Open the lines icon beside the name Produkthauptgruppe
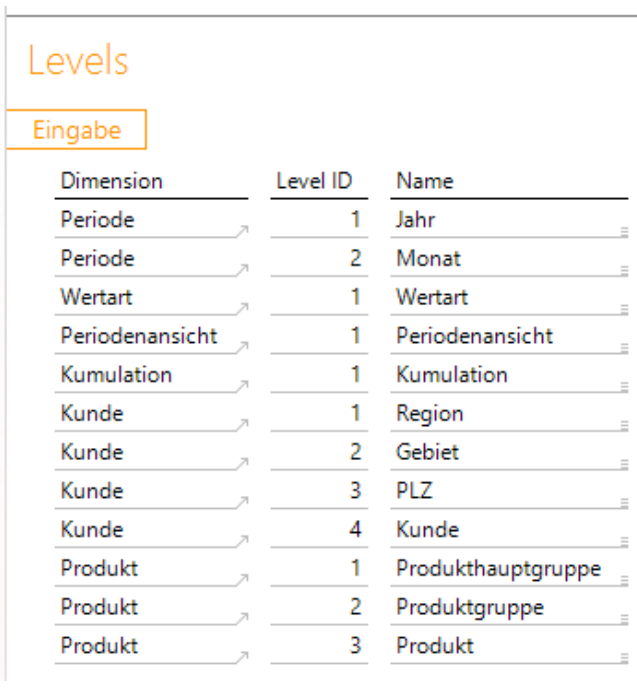Image resolution: width=637 pixels, height=688 pixels. pyautogui.click(x=623, y=580)
